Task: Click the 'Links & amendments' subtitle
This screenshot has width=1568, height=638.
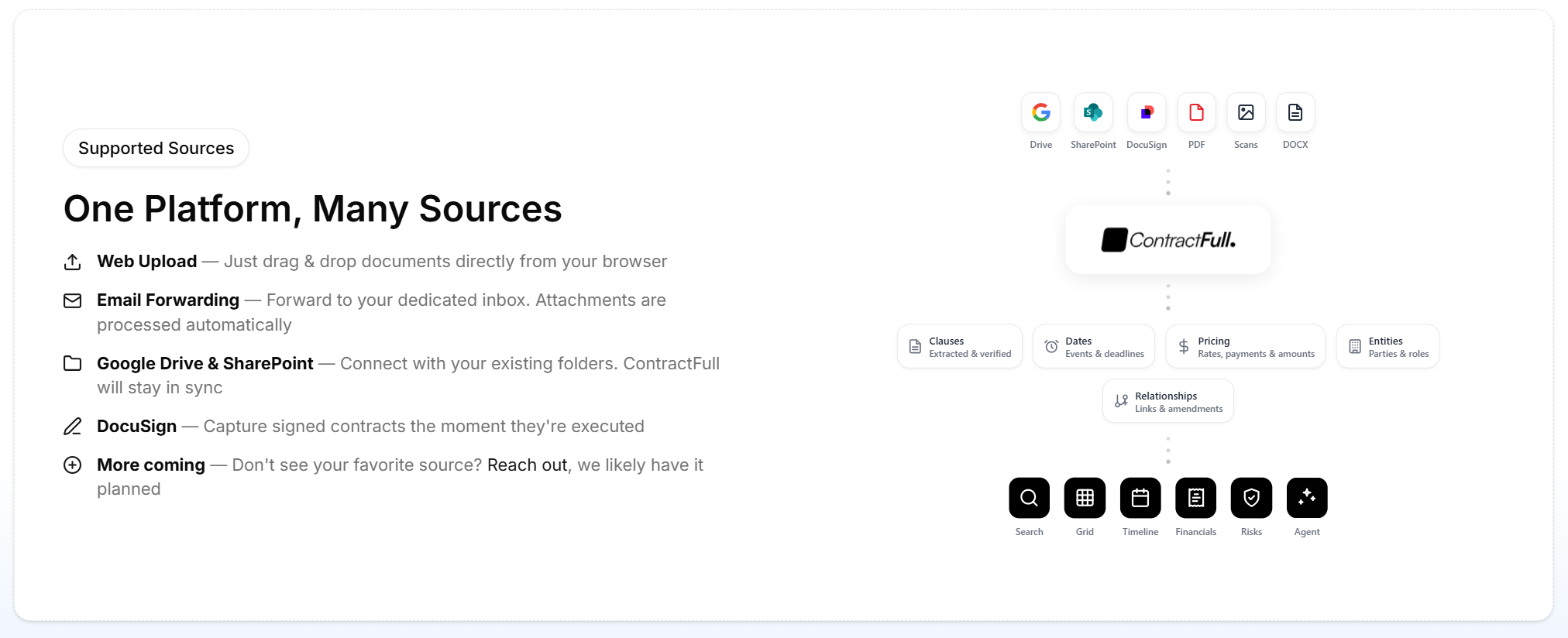Action: tap(1179, 409)
